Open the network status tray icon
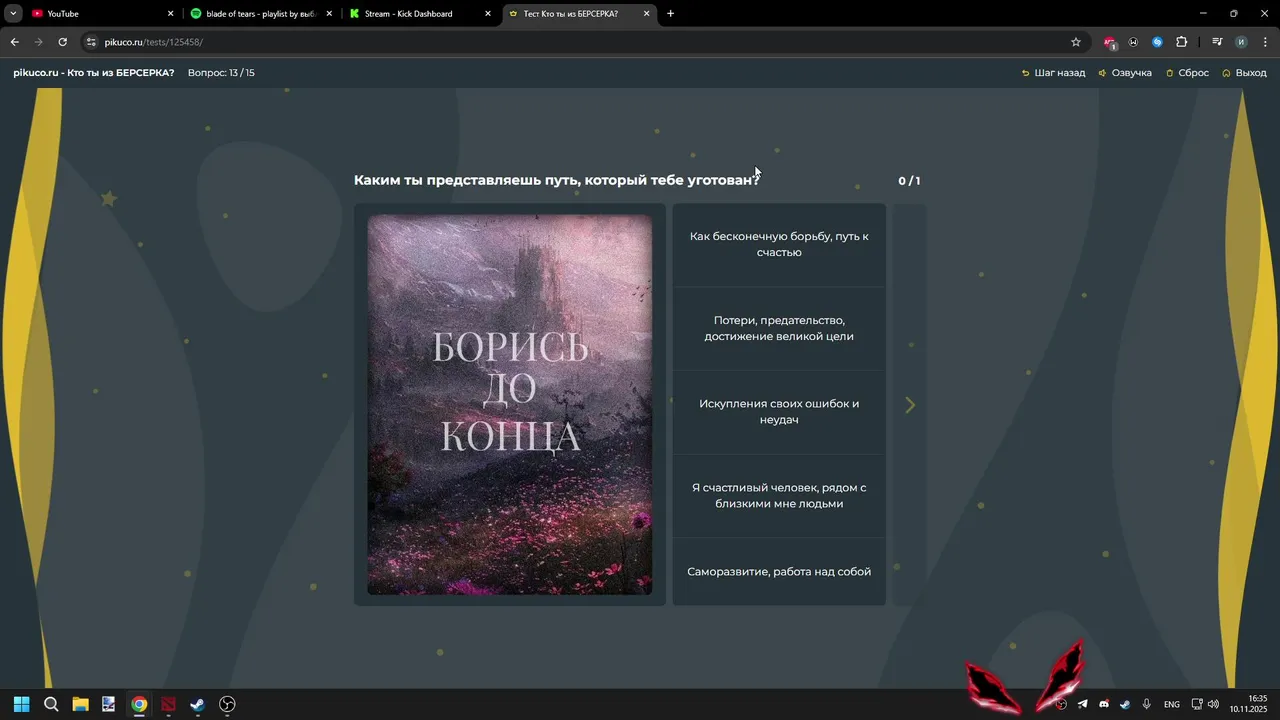This screenshot has height=720, width=1280. tap(1197, 704)
